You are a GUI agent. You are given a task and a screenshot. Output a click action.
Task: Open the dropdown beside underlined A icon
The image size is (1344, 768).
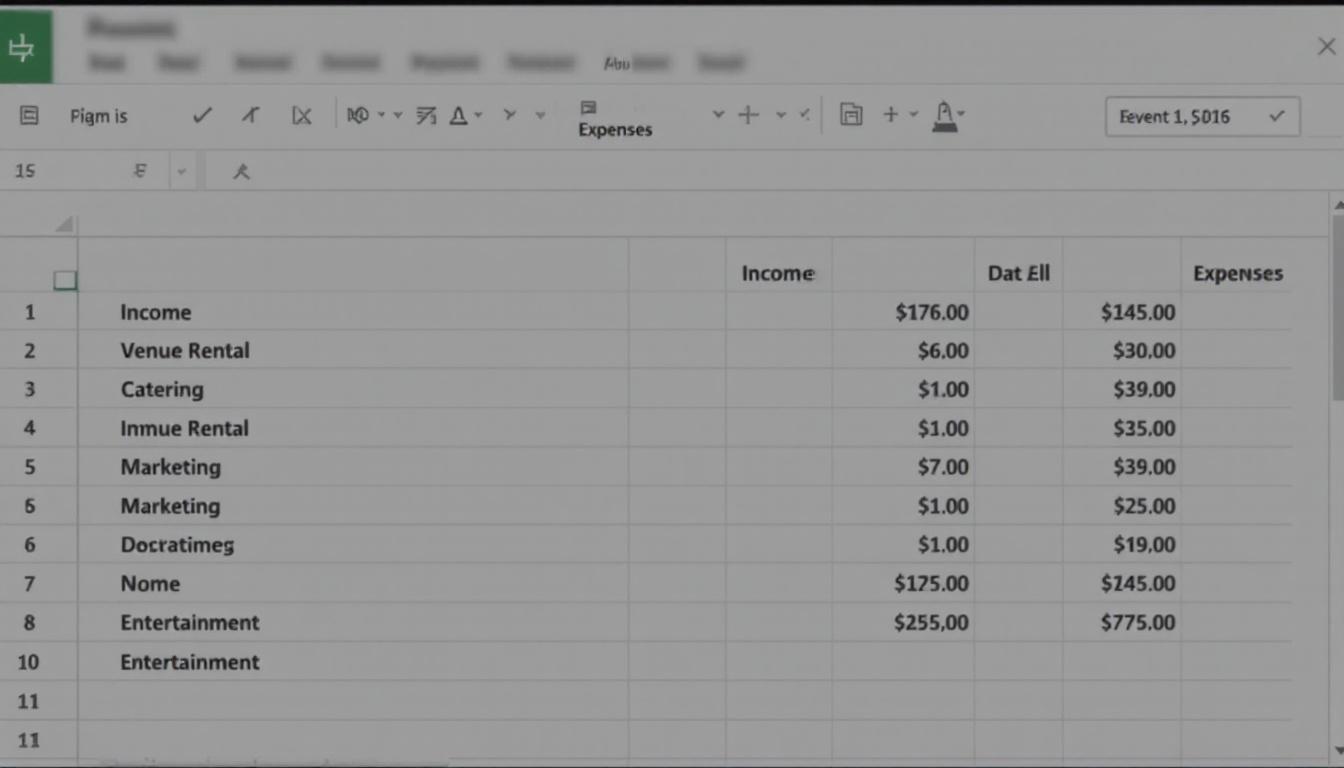tap(478, 116)
